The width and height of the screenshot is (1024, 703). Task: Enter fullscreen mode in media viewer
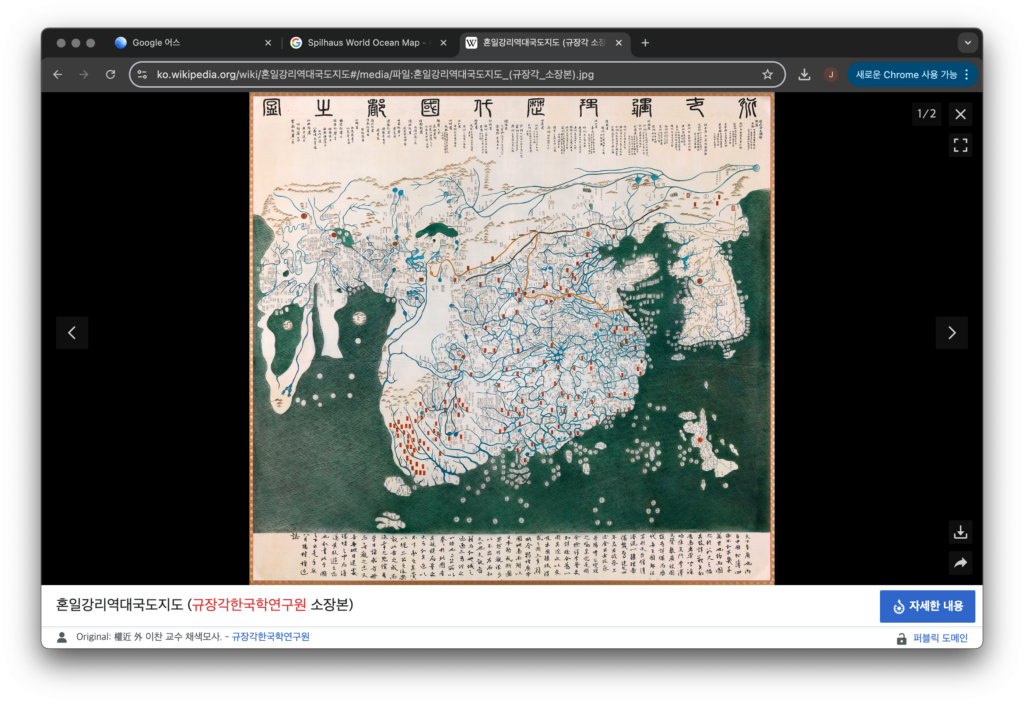[x=960, y=146]
